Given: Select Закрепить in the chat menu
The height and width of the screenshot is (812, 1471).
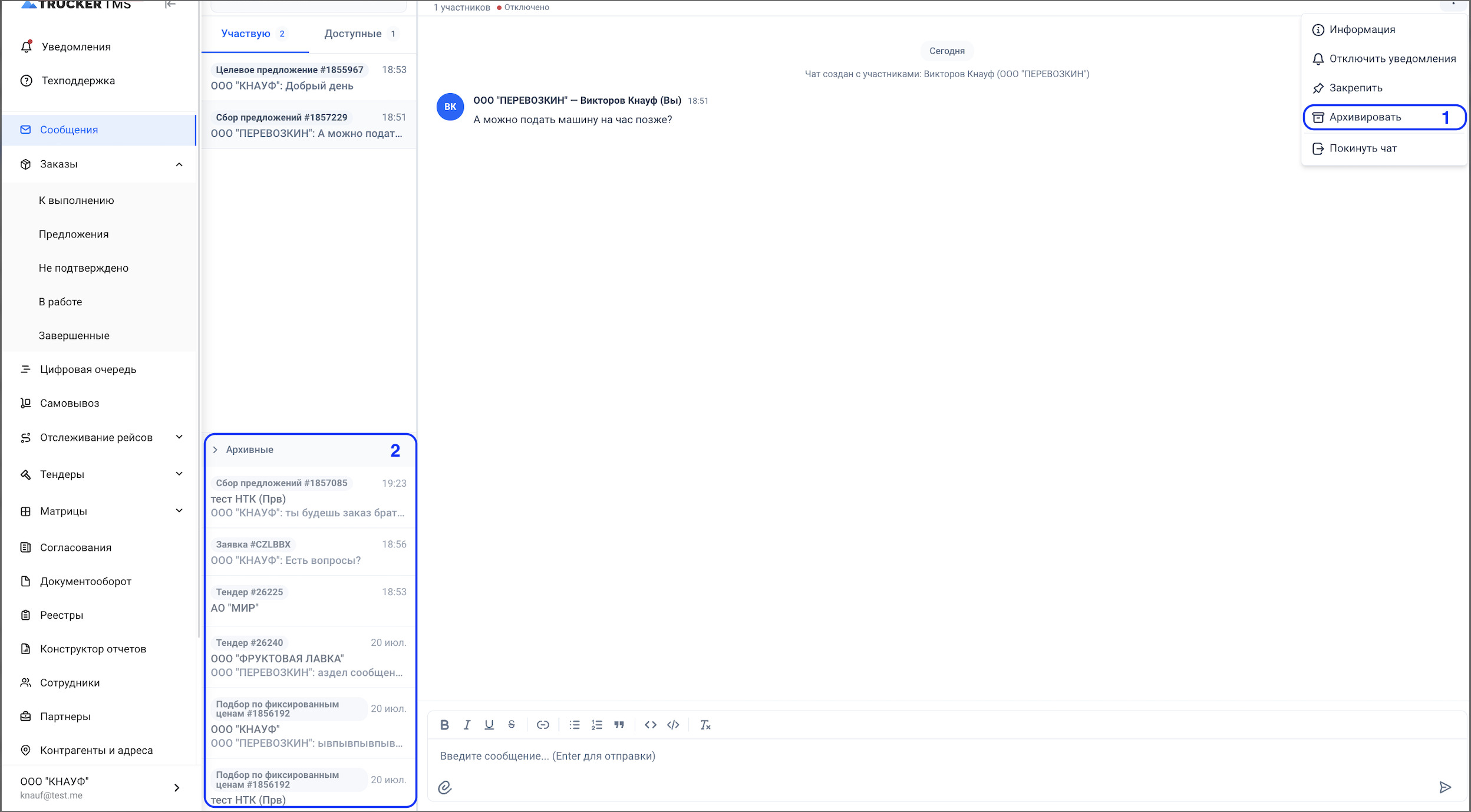Looking at the screenshot, I should pos(1383,88).
